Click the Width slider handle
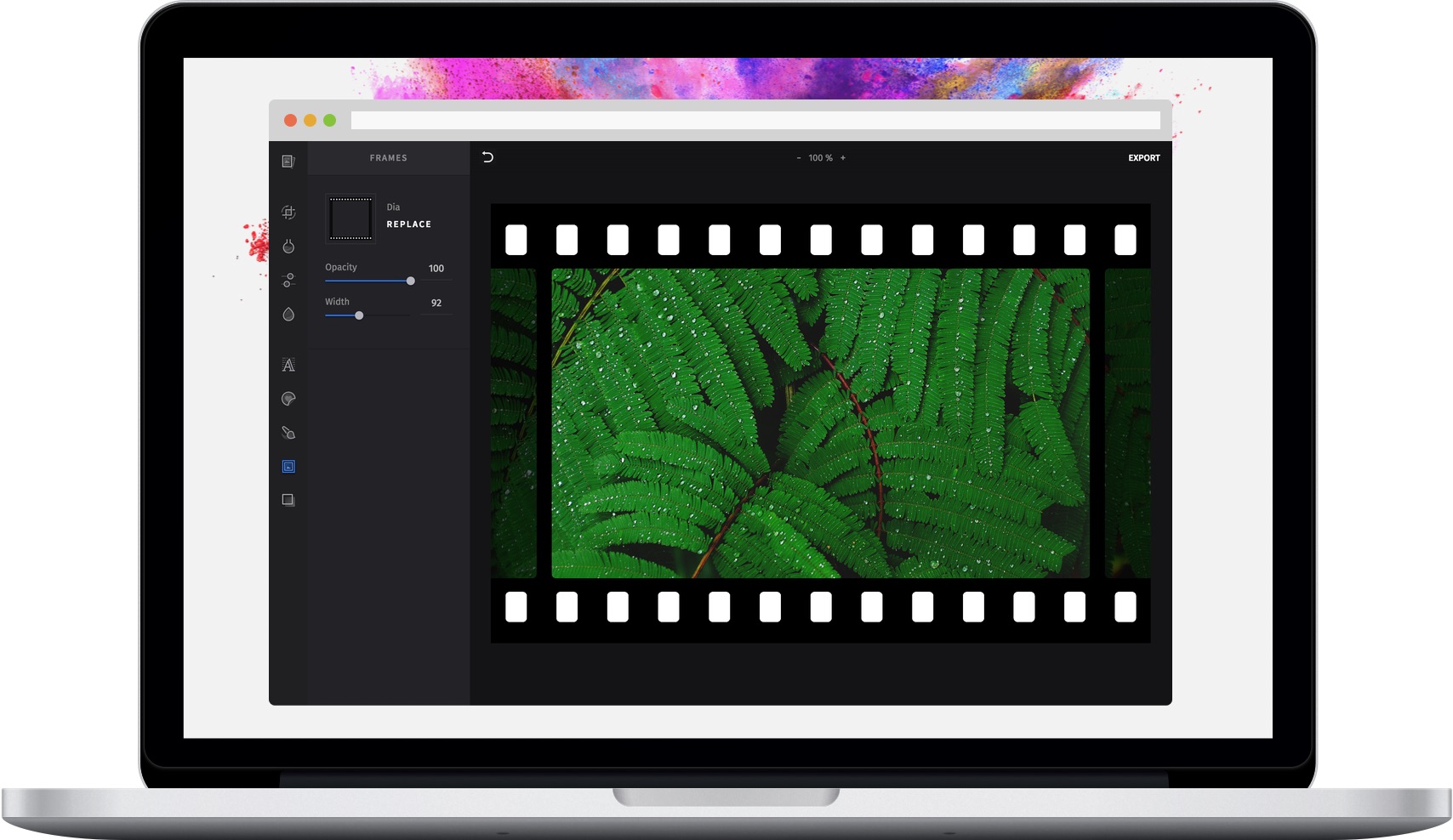Viewport: 1453px width, 840px height. [359, 315]
